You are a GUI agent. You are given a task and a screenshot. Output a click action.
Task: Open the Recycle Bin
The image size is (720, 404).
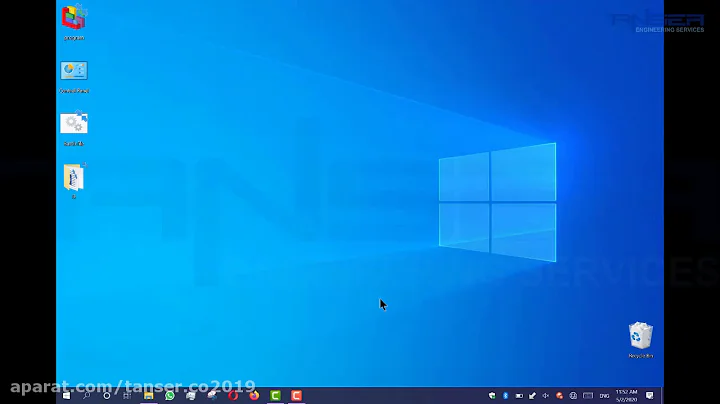pyautogui.click(x=641, y=340)
